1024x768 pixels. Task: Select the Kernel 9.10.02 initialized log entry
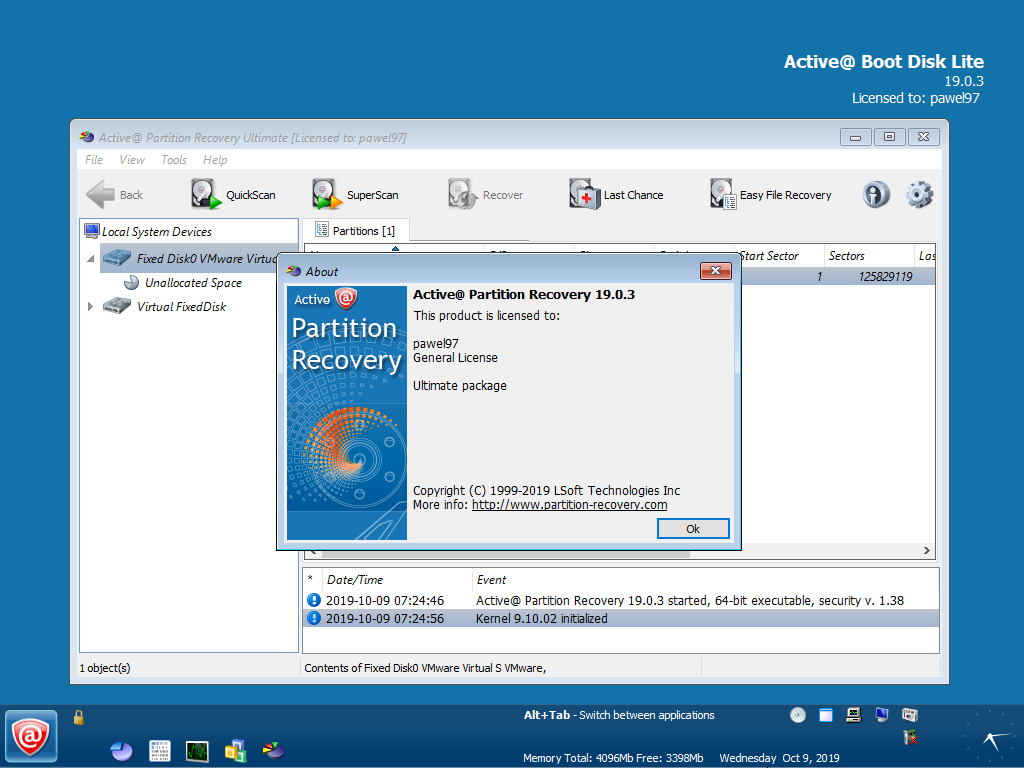621,618
